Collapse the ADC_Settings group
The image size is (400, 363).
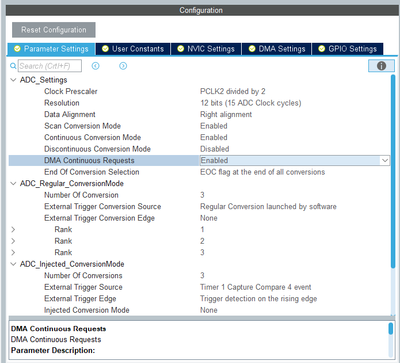(13, 80)
